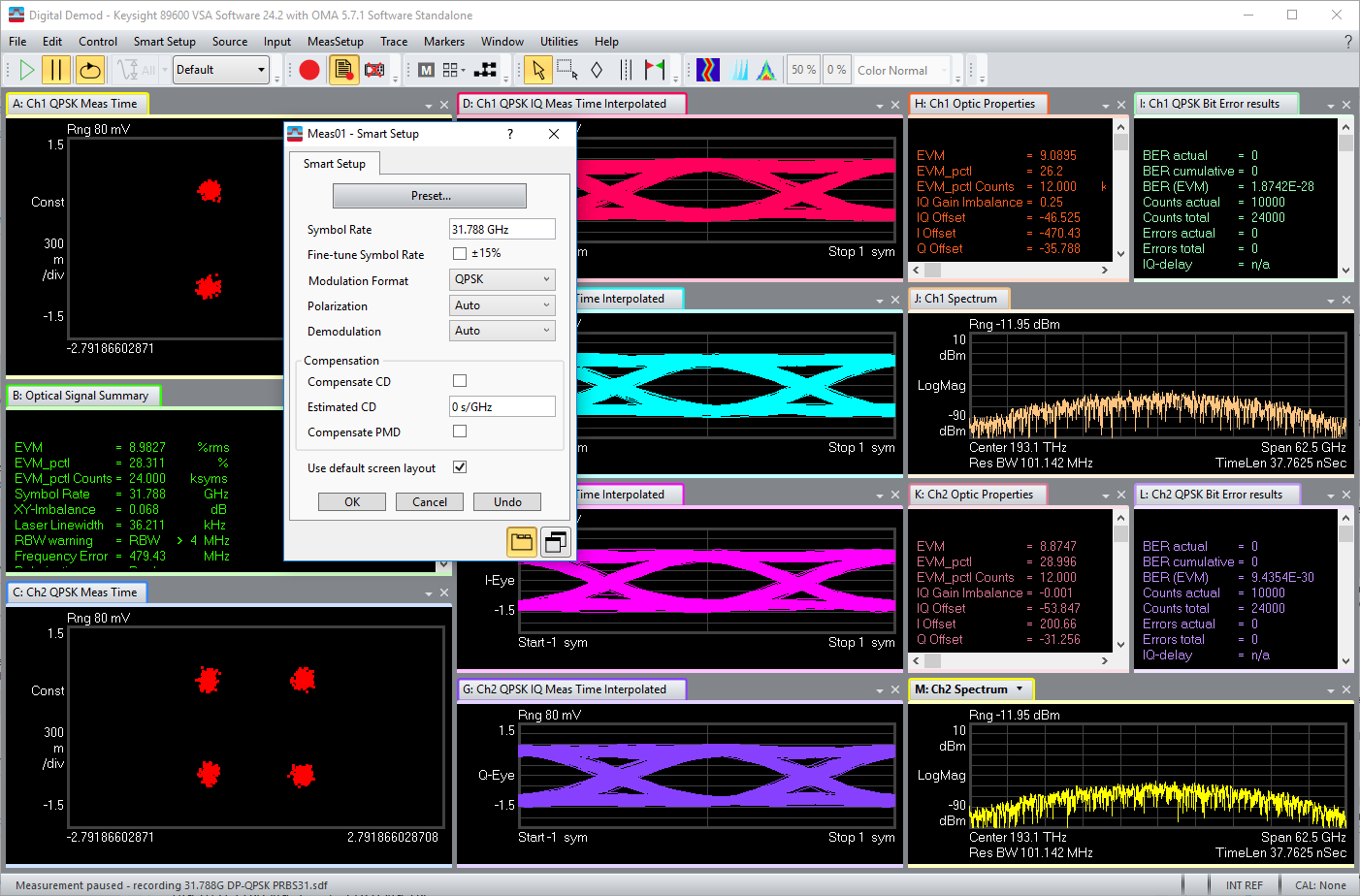
Task: Click the vertical band marker icon
Action: point(626,70)
